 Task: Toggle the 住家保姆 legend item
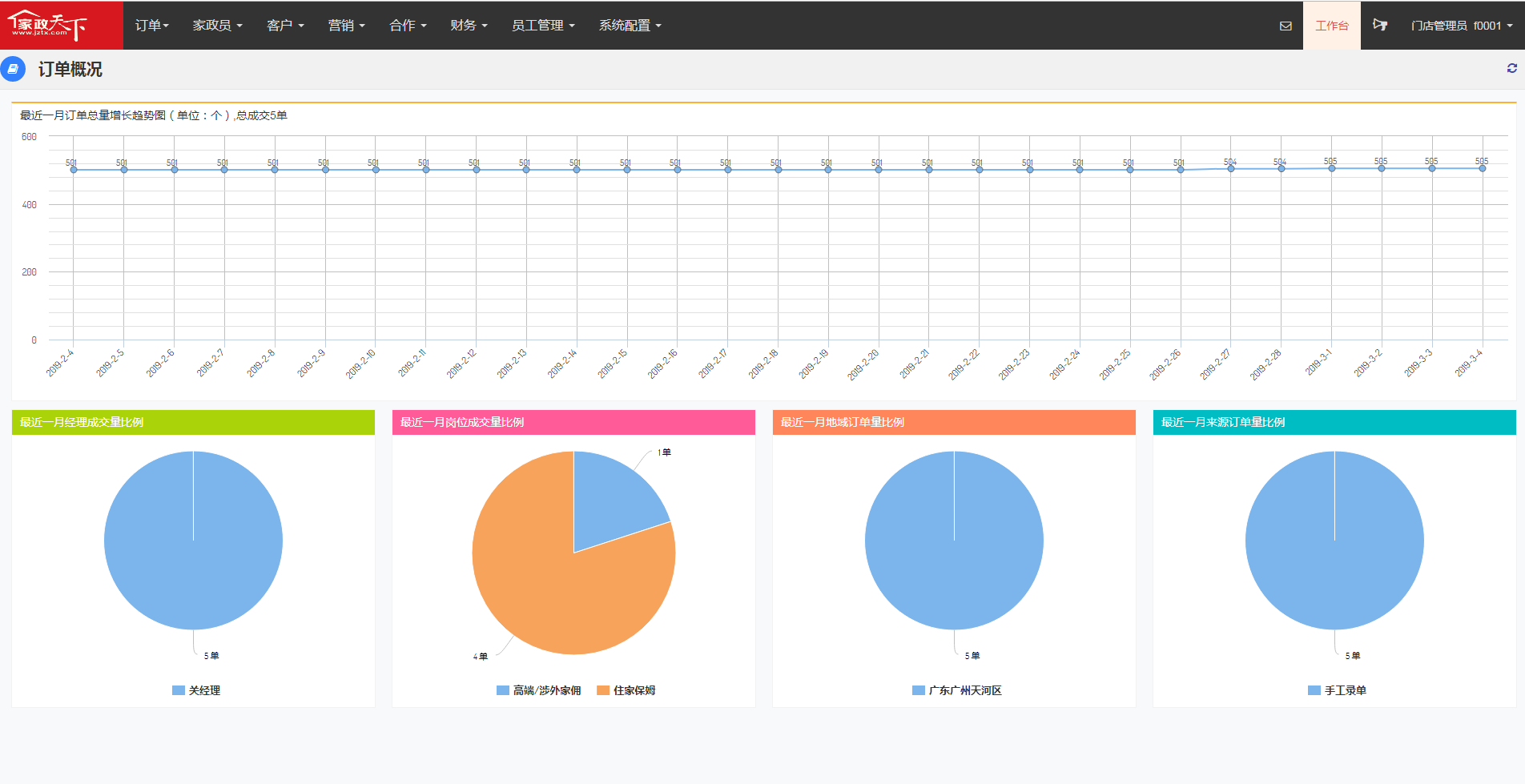coord(626,690)
